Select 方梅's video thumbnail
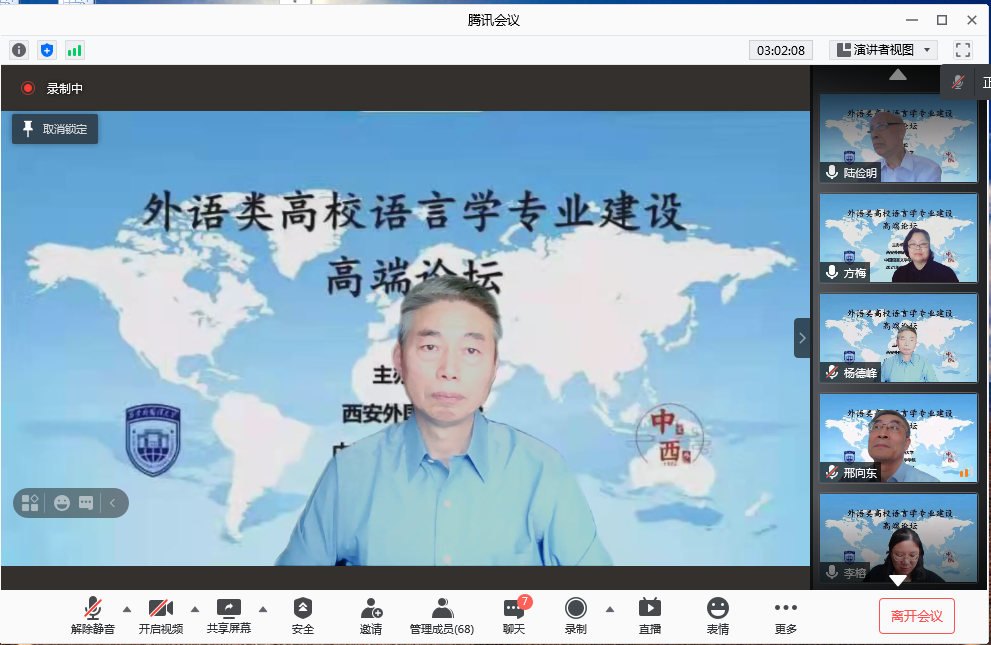Screen dimensions: 991x645 point(898,238)
